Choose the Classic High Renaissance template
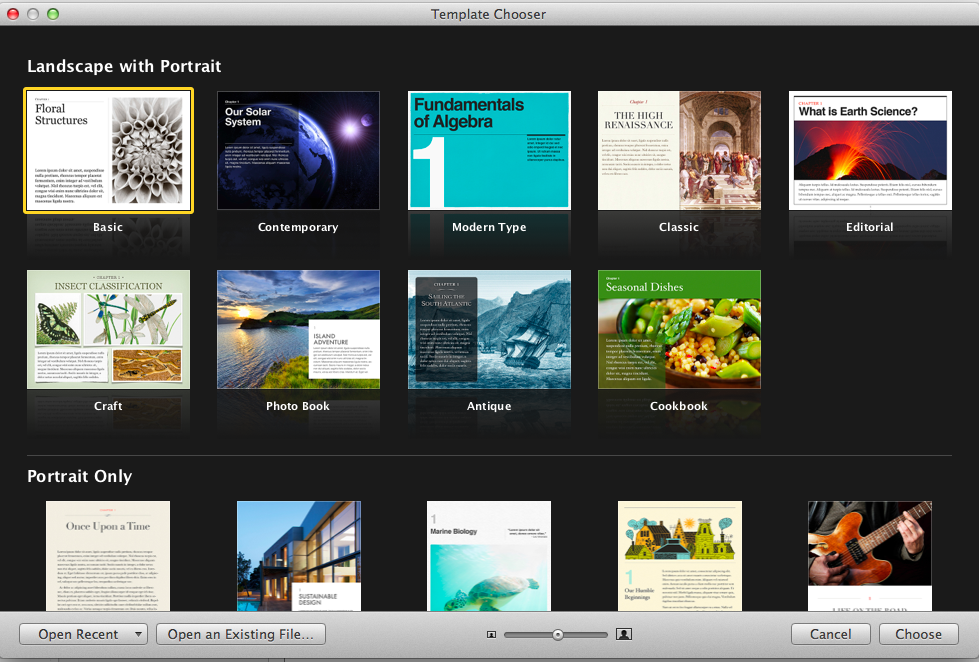979x662 pixels. point(679,151)
